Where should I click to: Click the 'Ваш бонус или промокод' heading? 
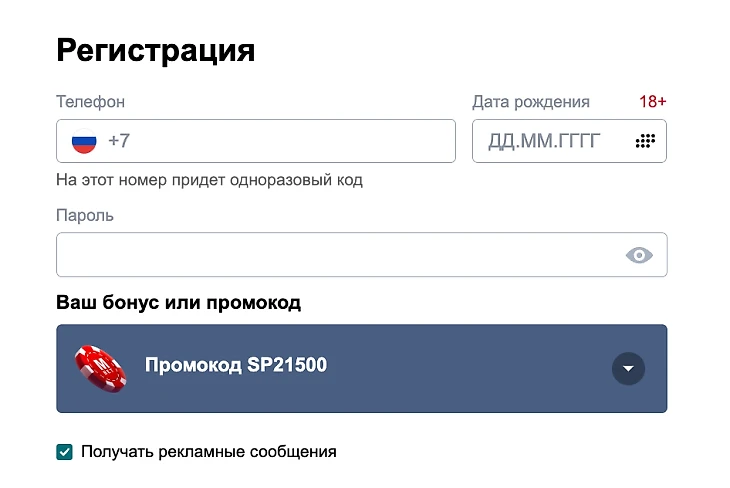tap(178, 302)
